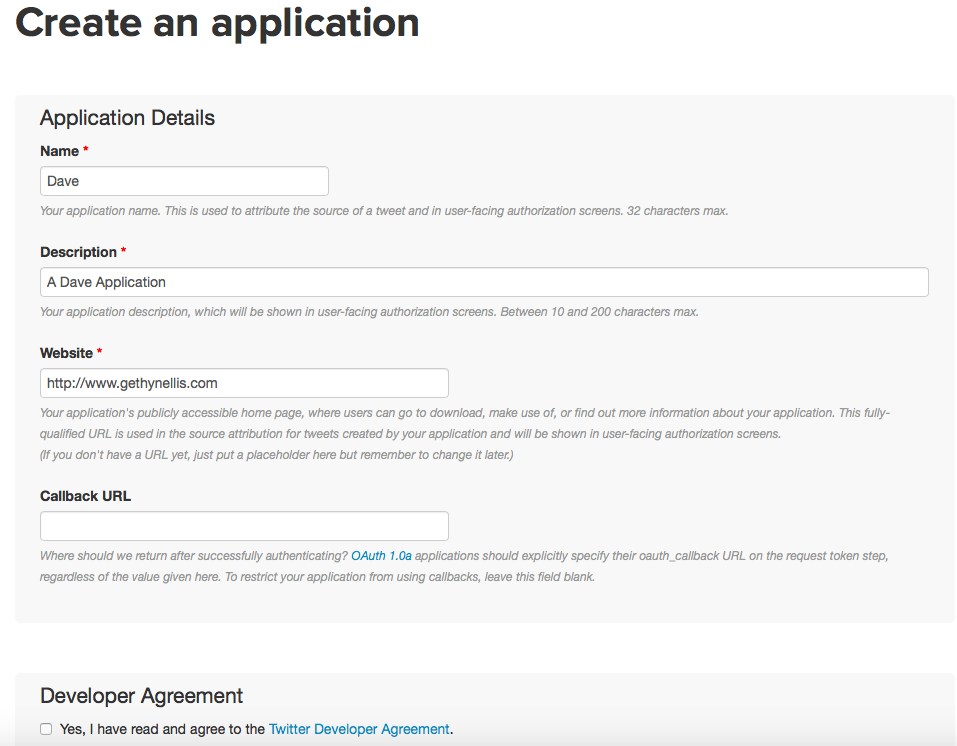Click the Name field label
The image size is (957, 746).
[x=59, y=151]
